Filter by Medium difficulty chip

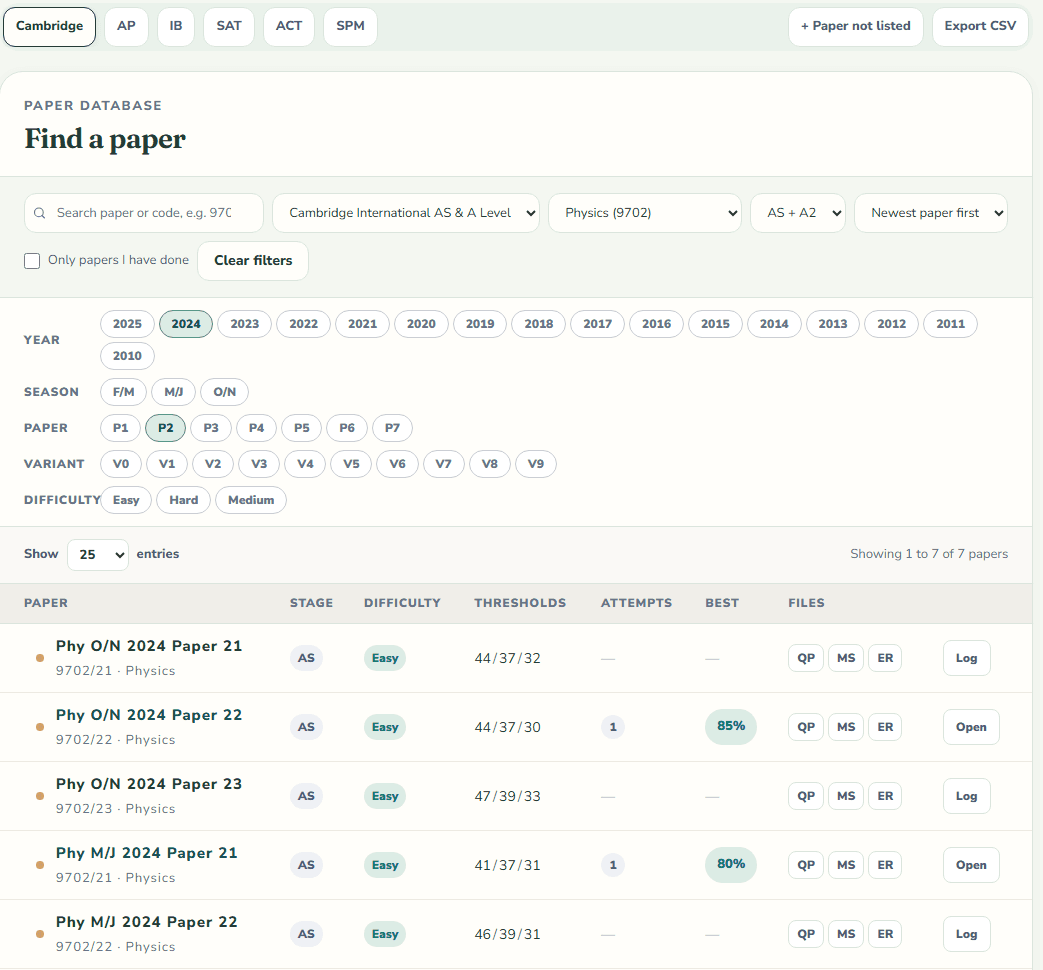[x=251, y=500]
